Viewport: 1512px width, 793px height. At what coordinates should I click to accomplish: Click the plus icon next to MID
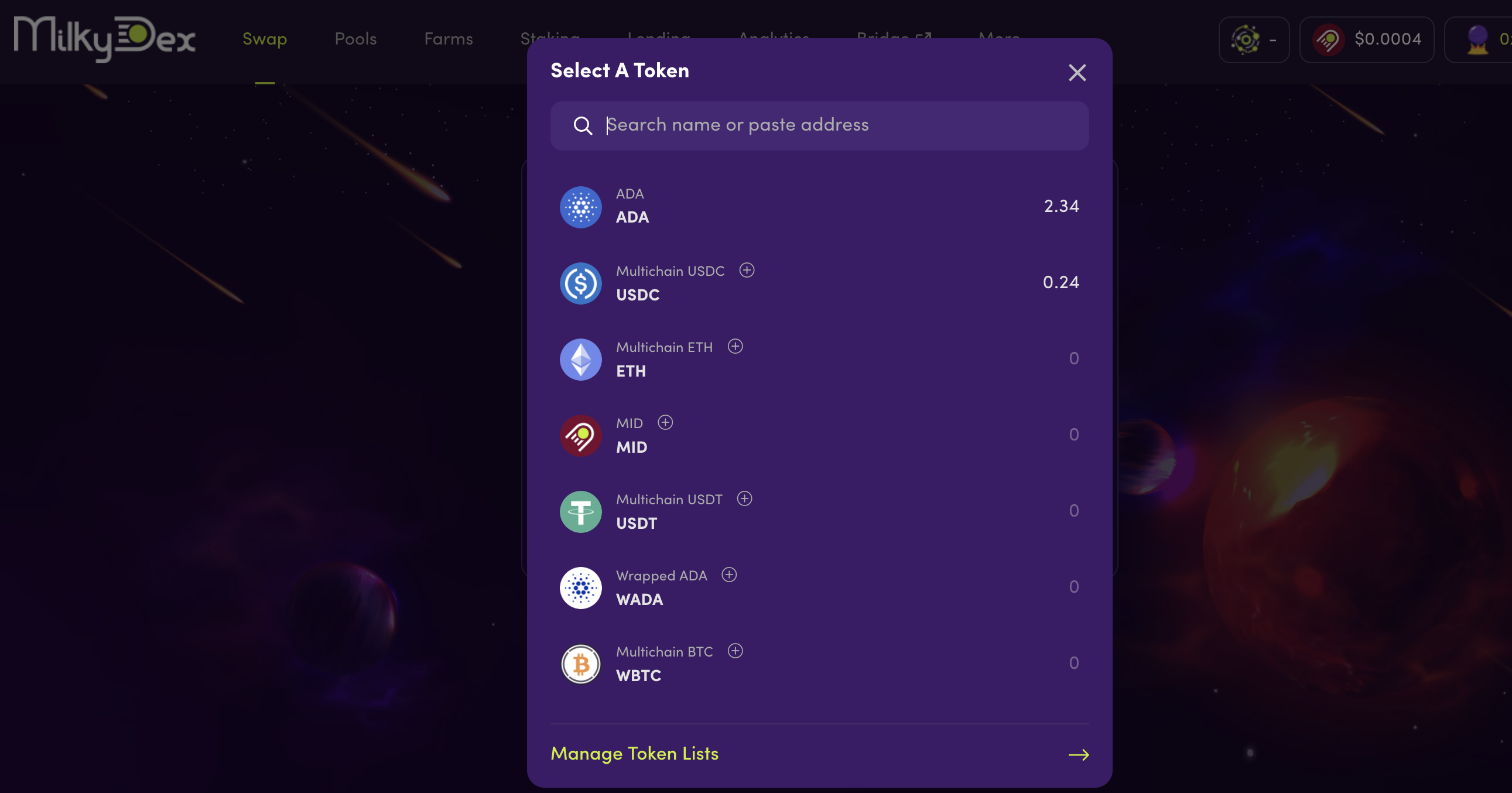(x=665, y=423)
